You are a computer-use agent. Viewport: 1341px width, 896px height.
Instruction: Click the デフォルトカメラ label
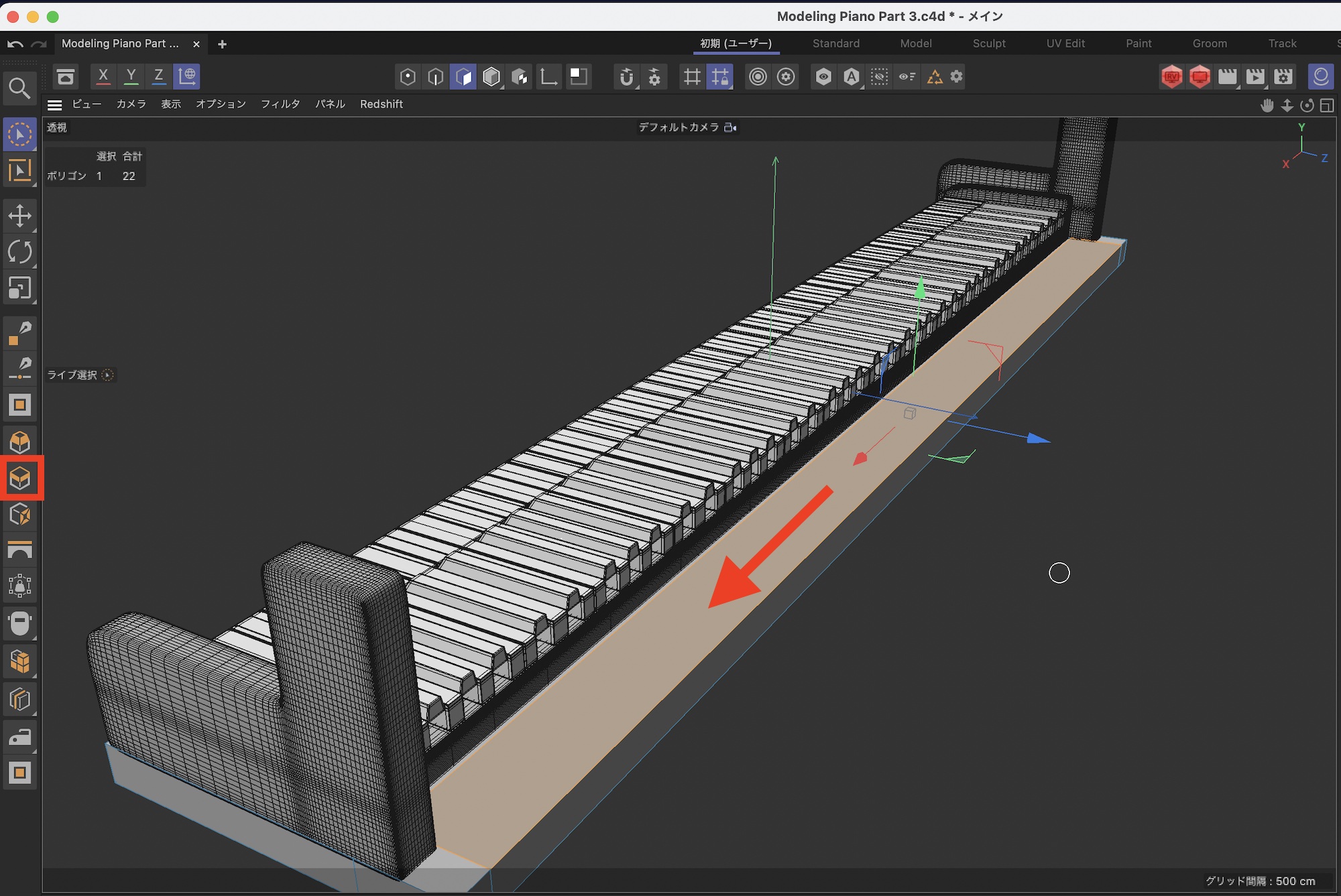(x=678, y=127)
